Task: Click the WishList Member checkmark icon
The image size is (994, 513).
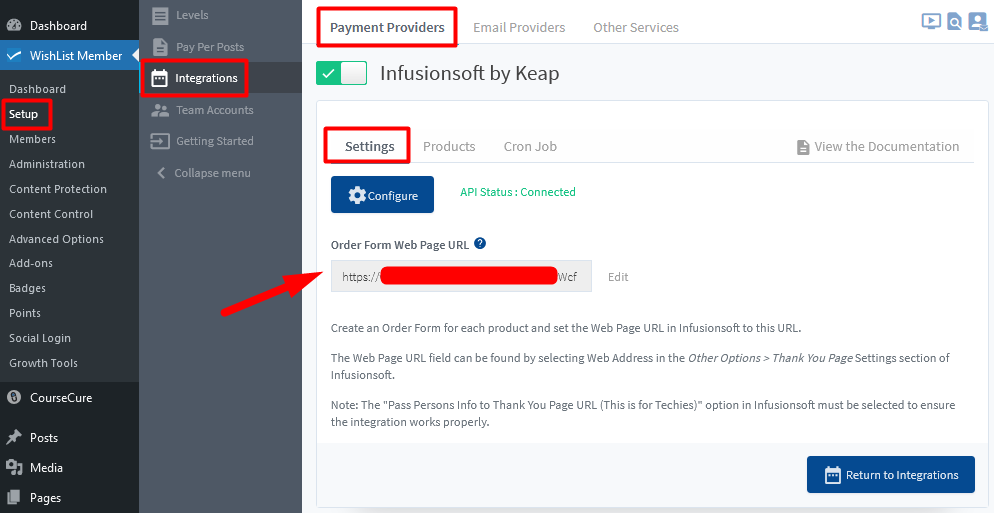Action: pos(14,56)
